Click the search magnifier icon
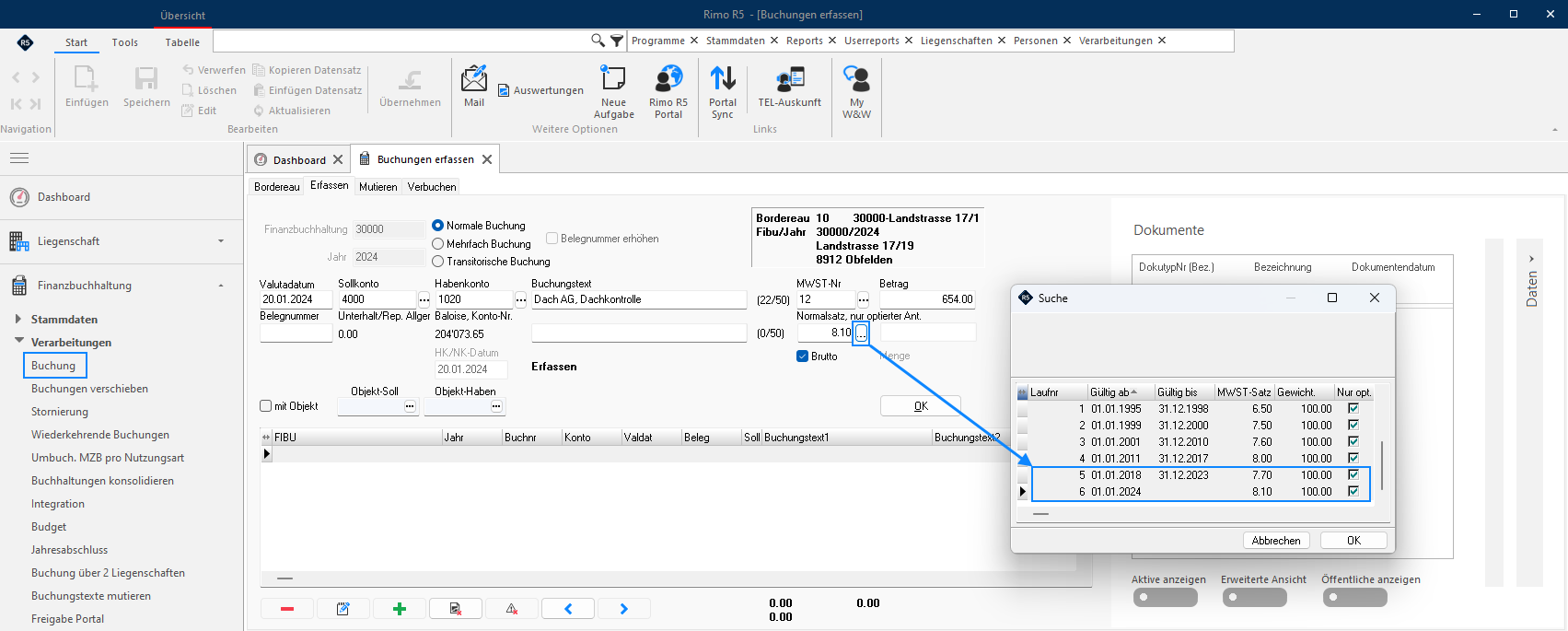1568x631 pixels. [x=598, y=41]
